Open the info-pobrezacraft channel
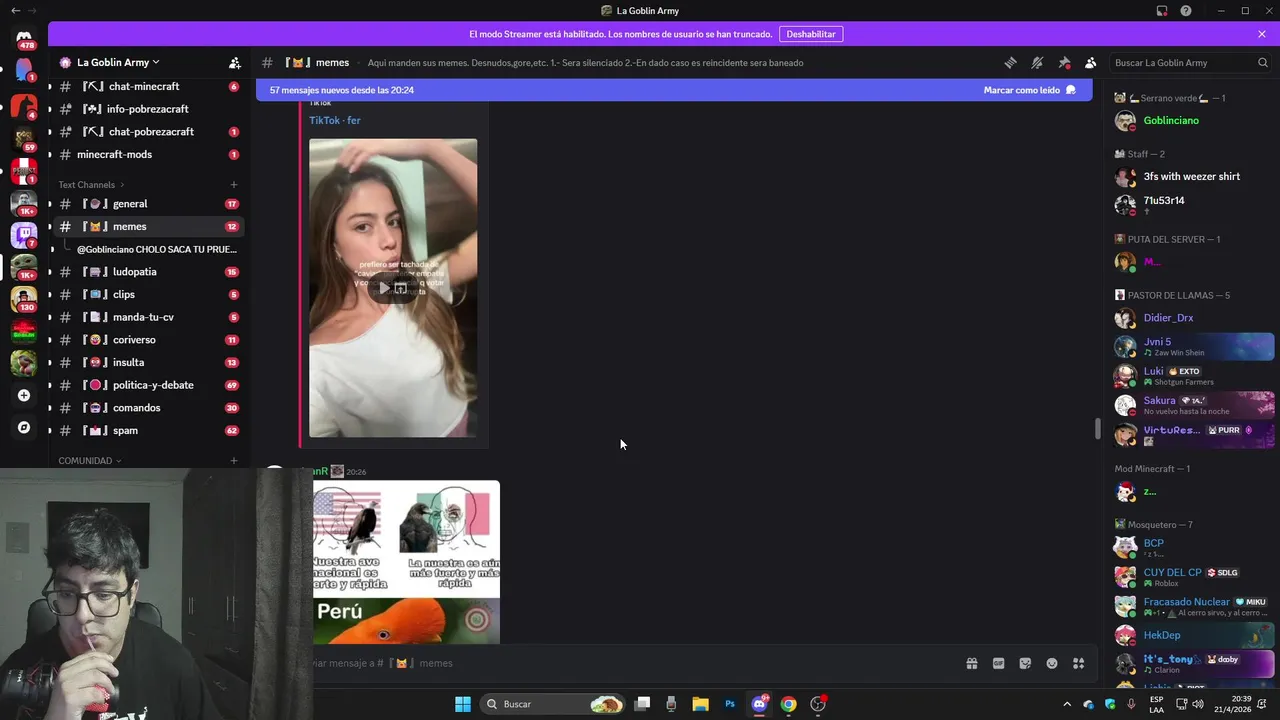Viewport: 1280px width, 720px height. pos(148,109)
